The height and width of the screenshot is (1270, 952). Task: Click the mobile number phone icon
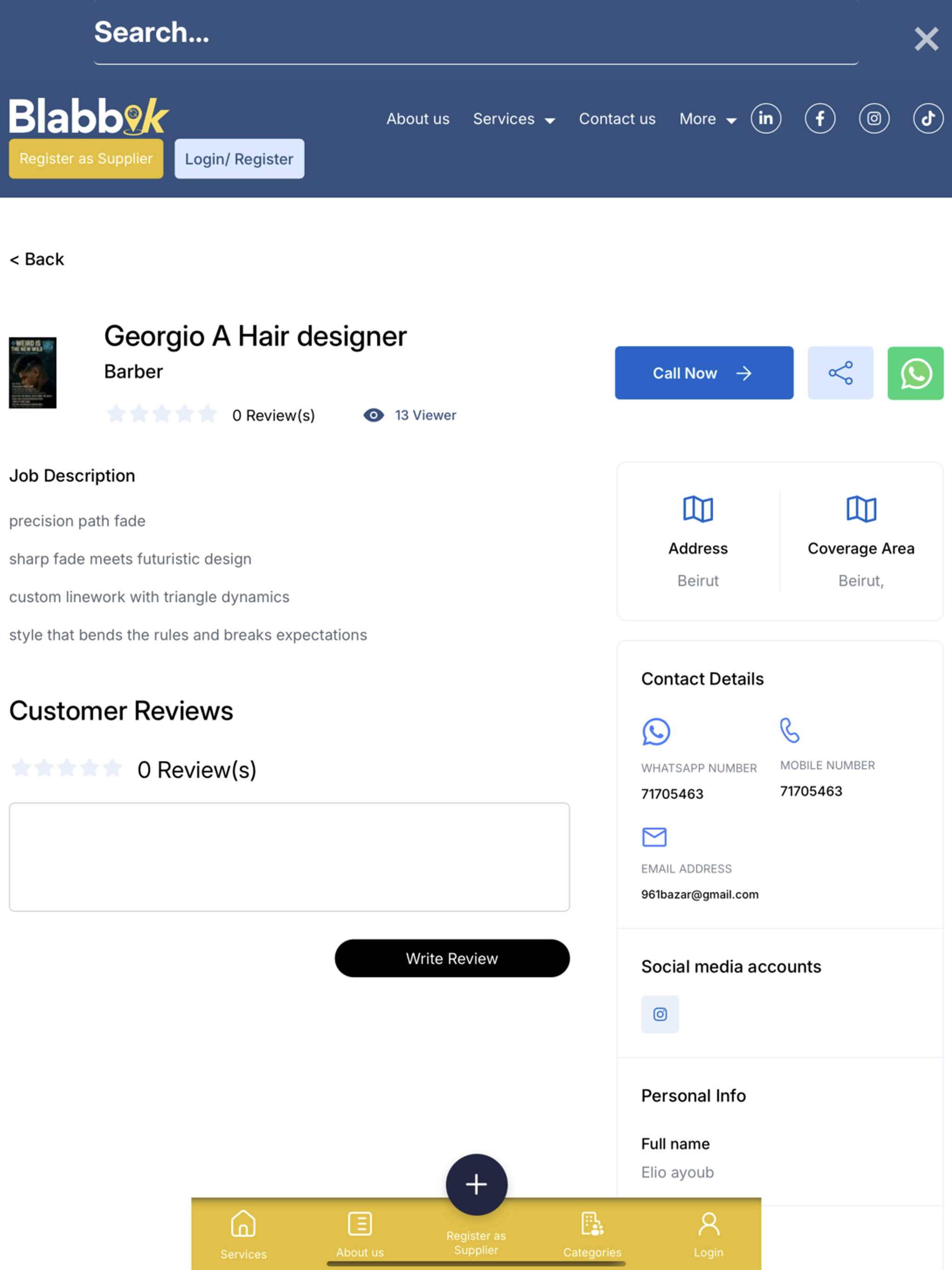coord(789,730)
